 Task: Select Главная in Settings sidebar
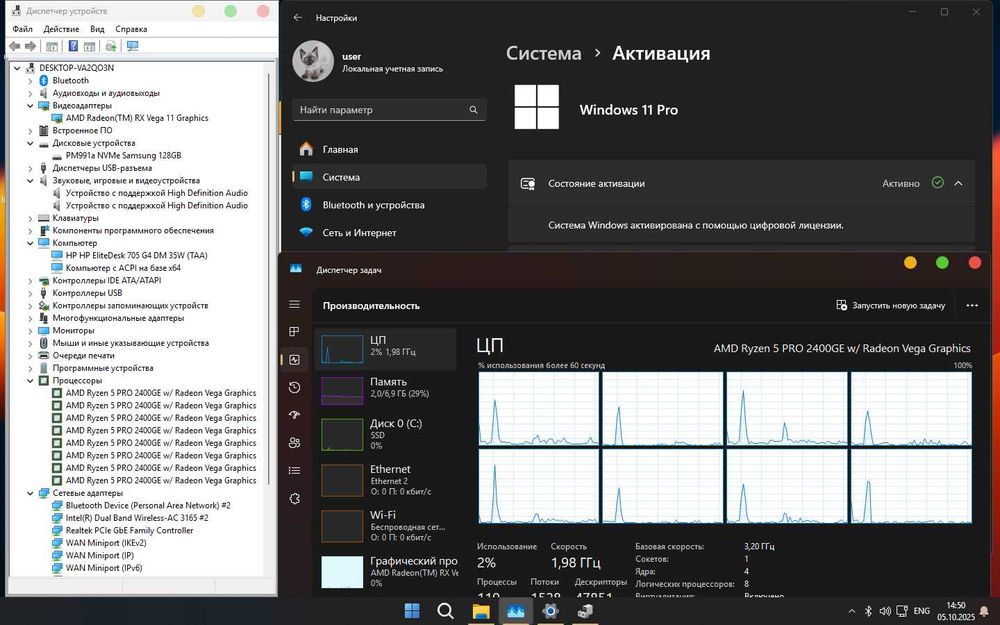(389, 149)
